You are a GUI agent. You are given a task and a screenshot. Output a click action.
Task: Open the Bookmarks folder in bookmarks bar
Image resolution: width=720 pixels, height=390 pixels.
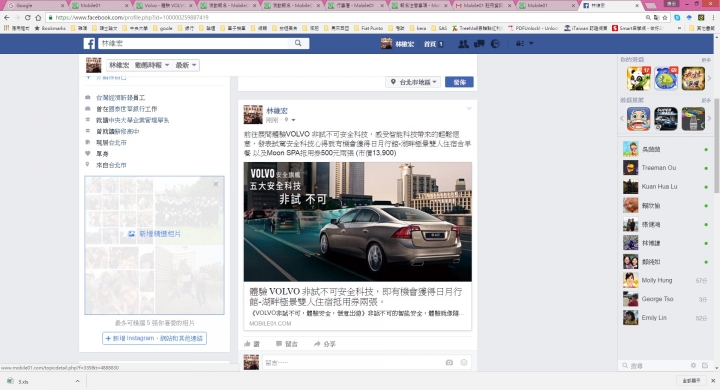(x=50, y=28)
